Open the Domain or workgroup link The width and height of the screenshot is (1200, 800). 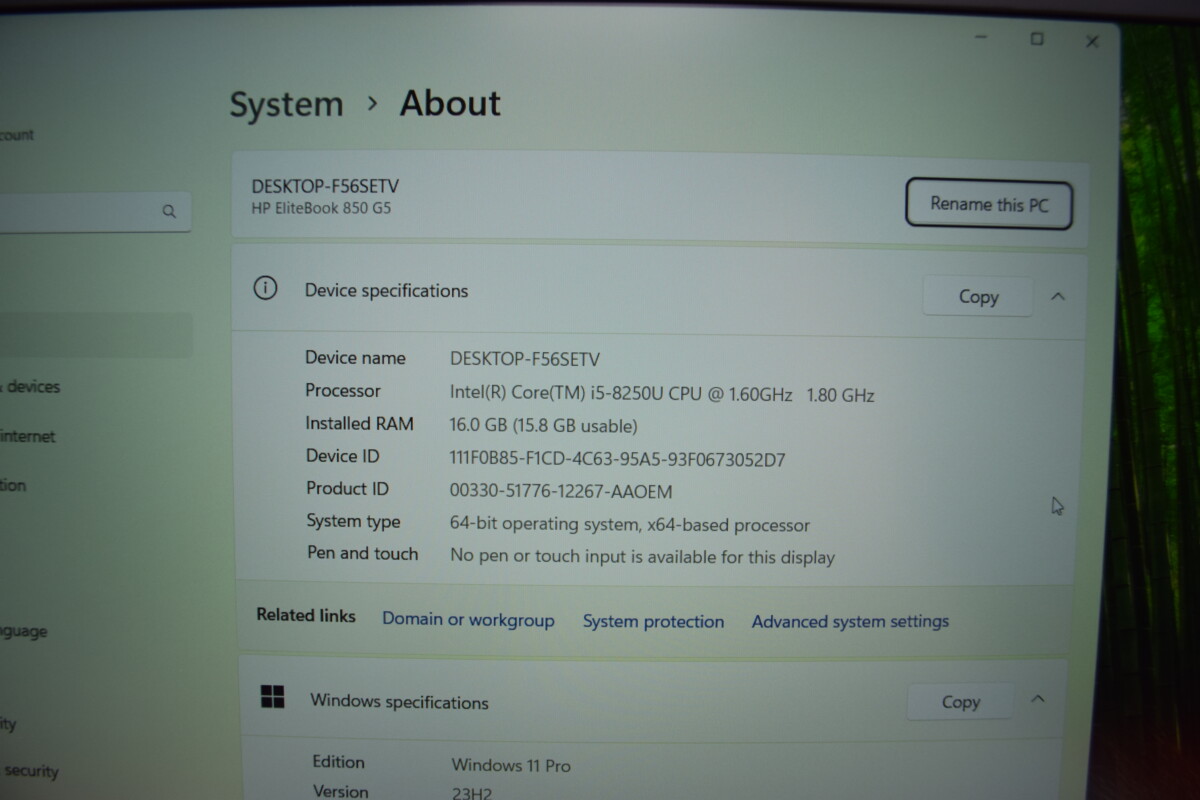[x=468, y=620]
